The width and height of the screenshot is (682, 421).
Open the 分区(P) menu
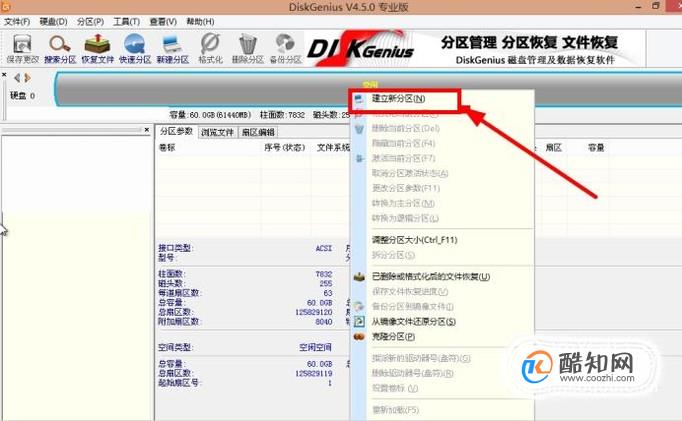tap(90, 21)
